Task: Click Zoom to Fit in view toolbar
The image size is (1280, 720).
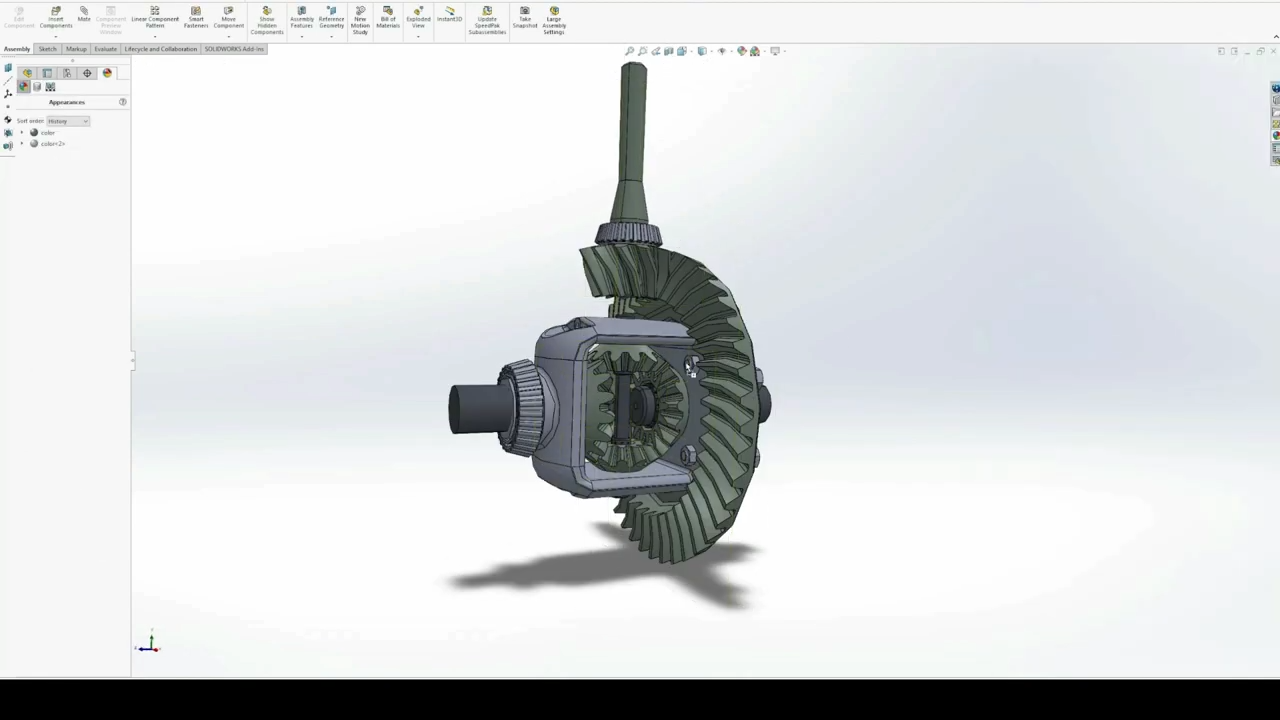Action: [630, 51]
